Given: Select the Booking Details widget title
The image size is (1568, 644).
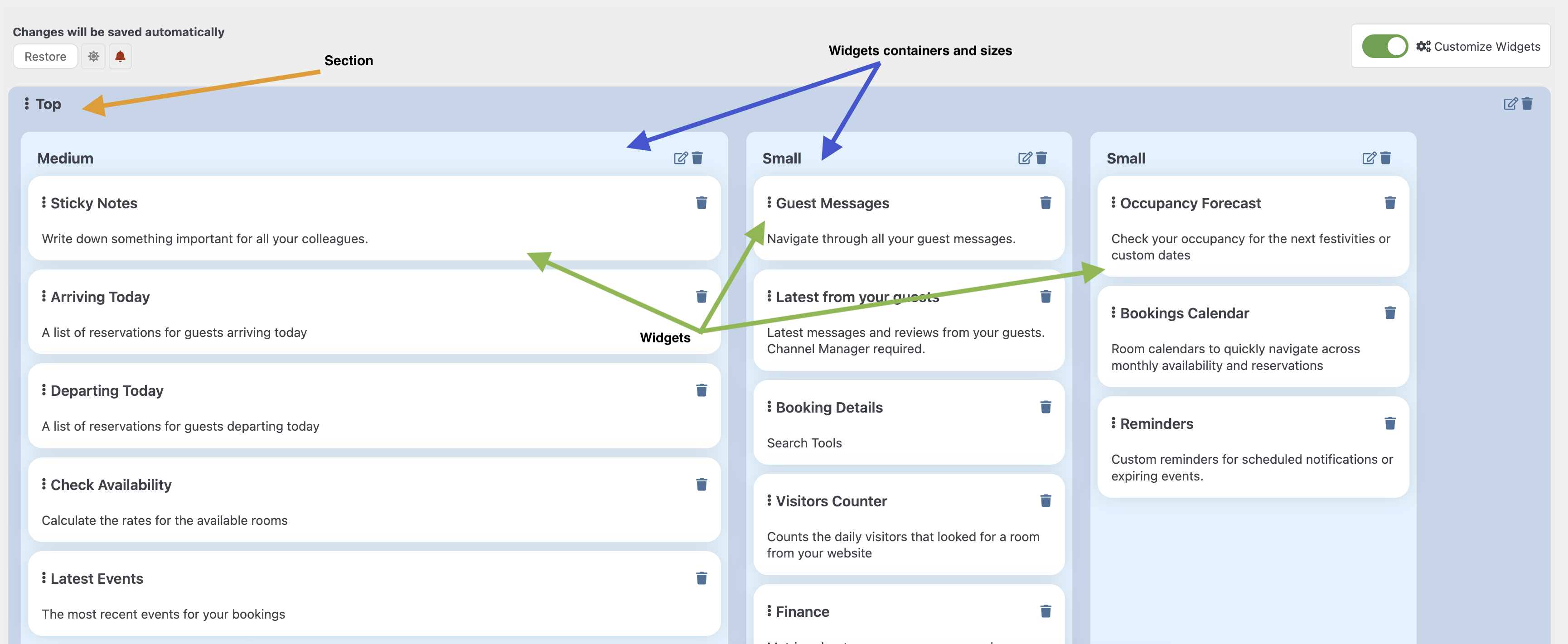Looking at the screenshot, I should pos(829,408).
